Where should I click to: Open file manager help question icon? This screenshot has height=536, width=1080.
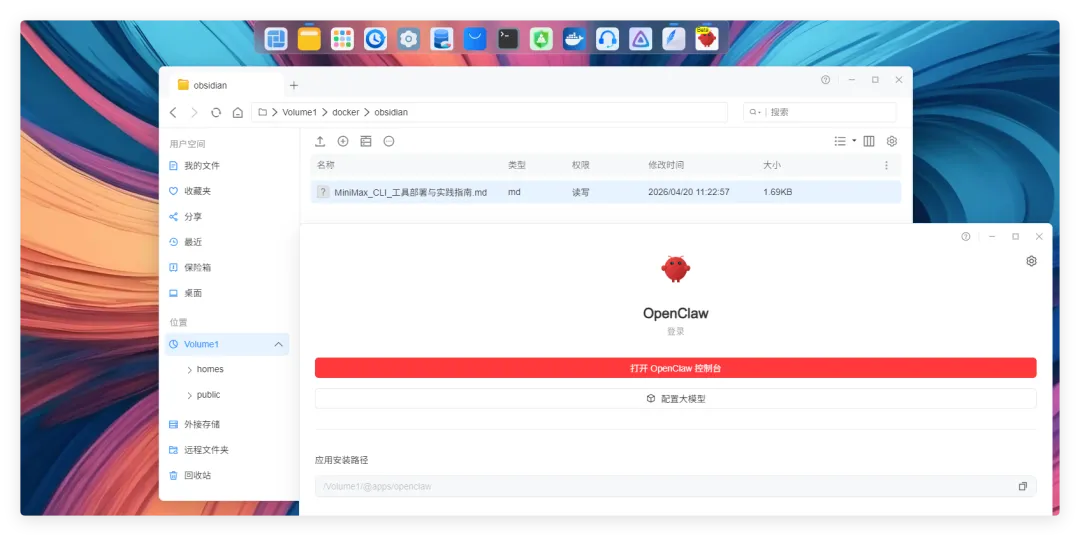825,80
